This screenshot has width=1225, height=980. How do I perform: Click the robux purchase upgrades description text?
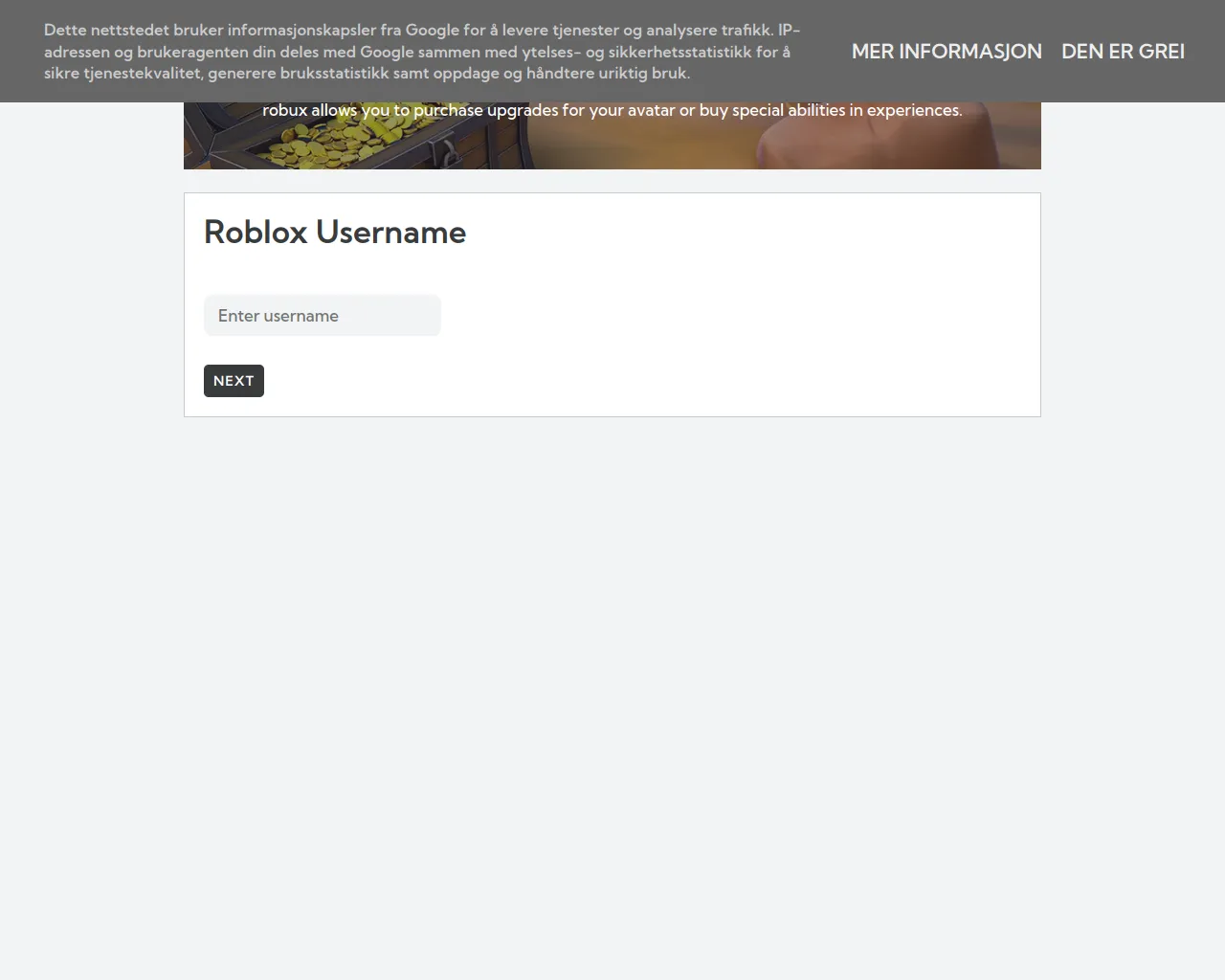coord(612,111)
